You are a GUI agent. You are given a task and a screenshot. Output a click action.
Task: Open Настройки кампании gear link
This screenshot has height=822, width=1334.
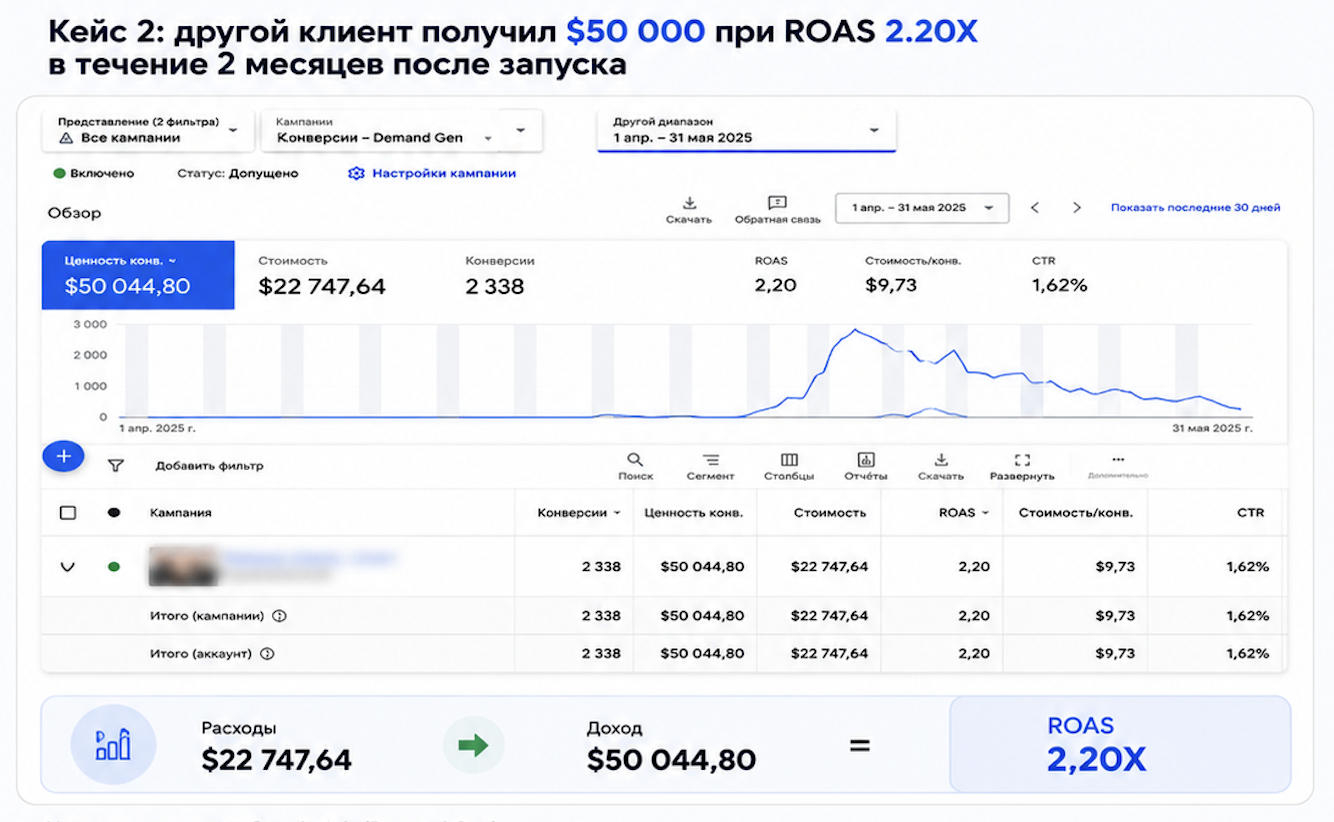click(432, 173)
